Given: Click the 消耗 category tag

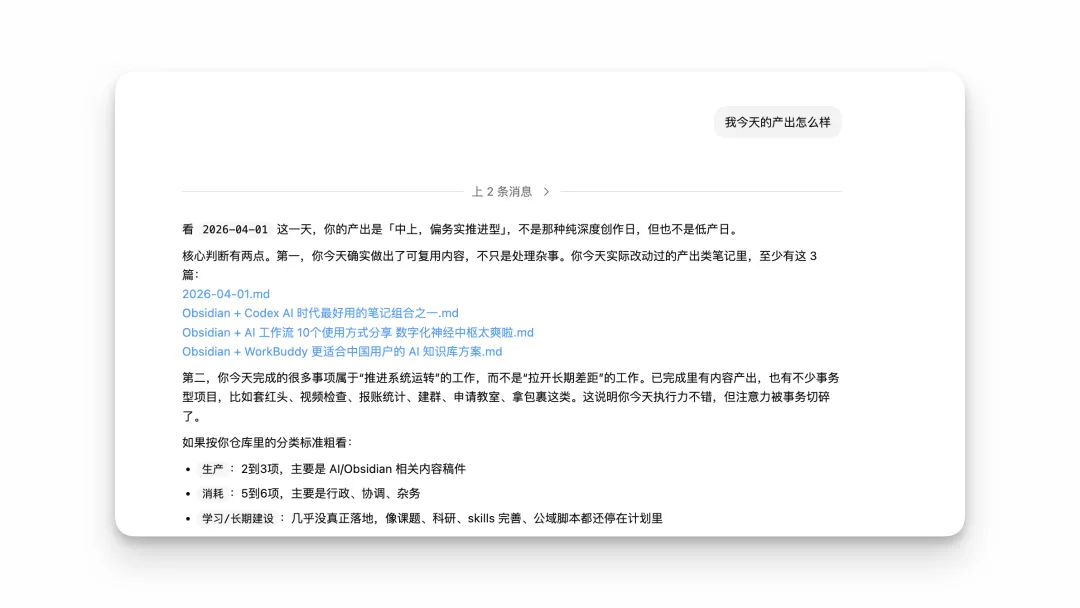Looking at the screenshot, I should pos(212,493).
